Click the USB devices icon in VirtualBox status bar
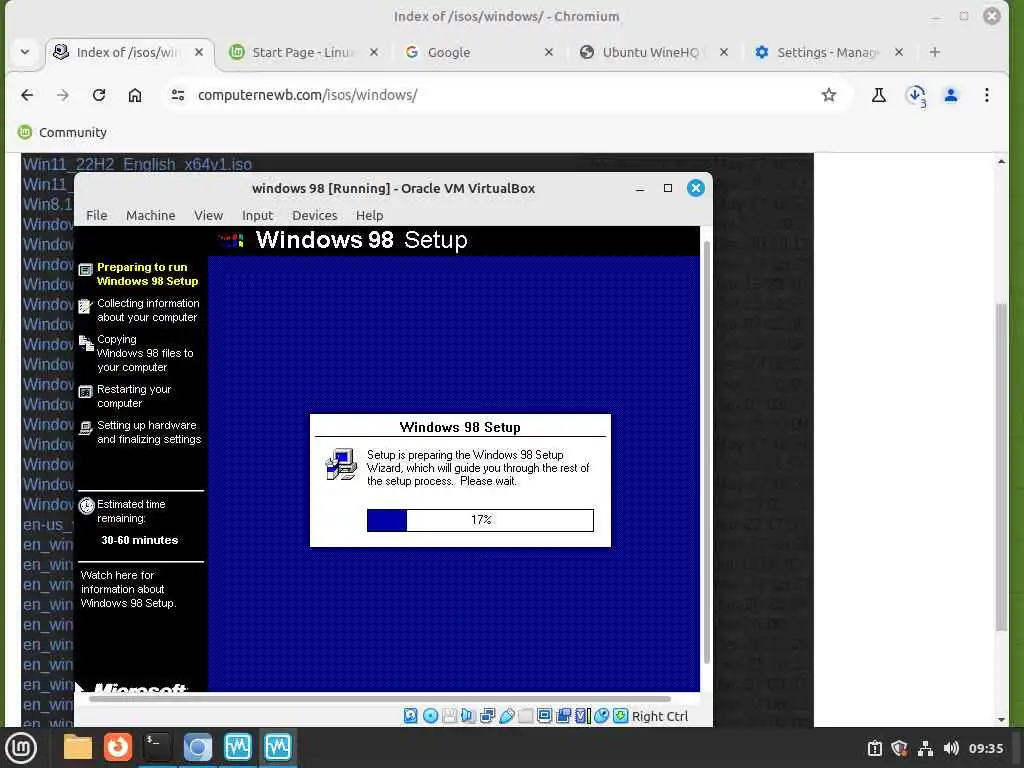1024x768 pixels. 507,716
